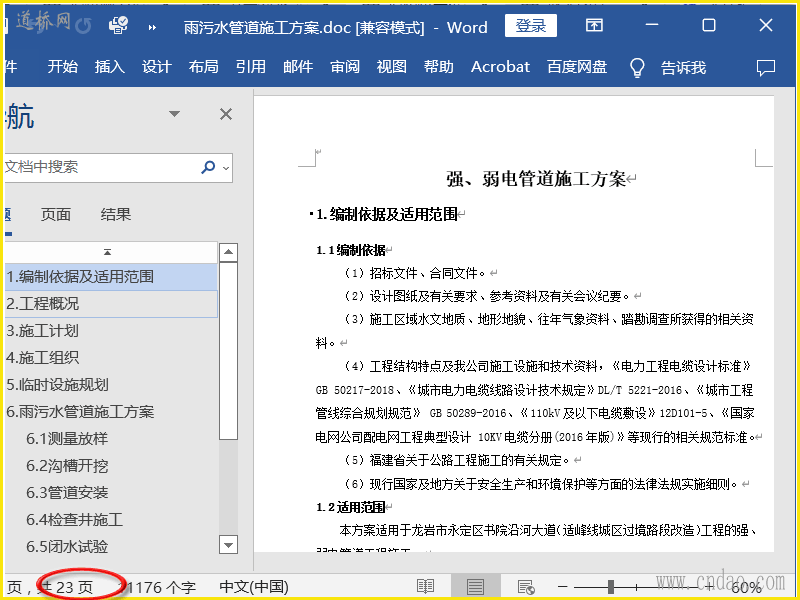Click navigation list scroll up arrow
The width and height of the screenshot is (800, 600).
pos(228,252)
